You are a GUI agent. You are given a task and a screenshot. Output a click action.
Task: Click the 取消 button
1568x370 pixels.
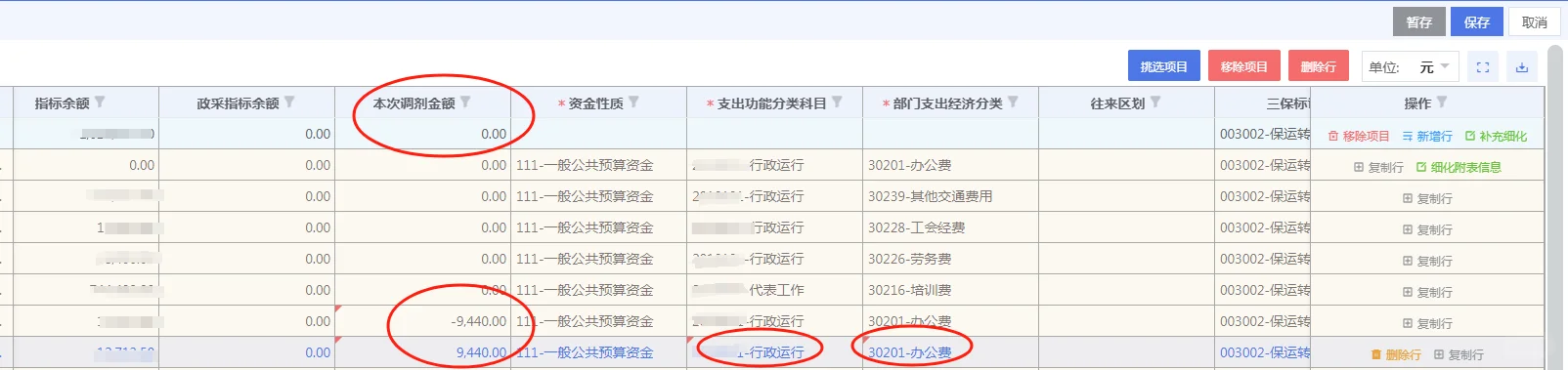tap(1535, 21)
